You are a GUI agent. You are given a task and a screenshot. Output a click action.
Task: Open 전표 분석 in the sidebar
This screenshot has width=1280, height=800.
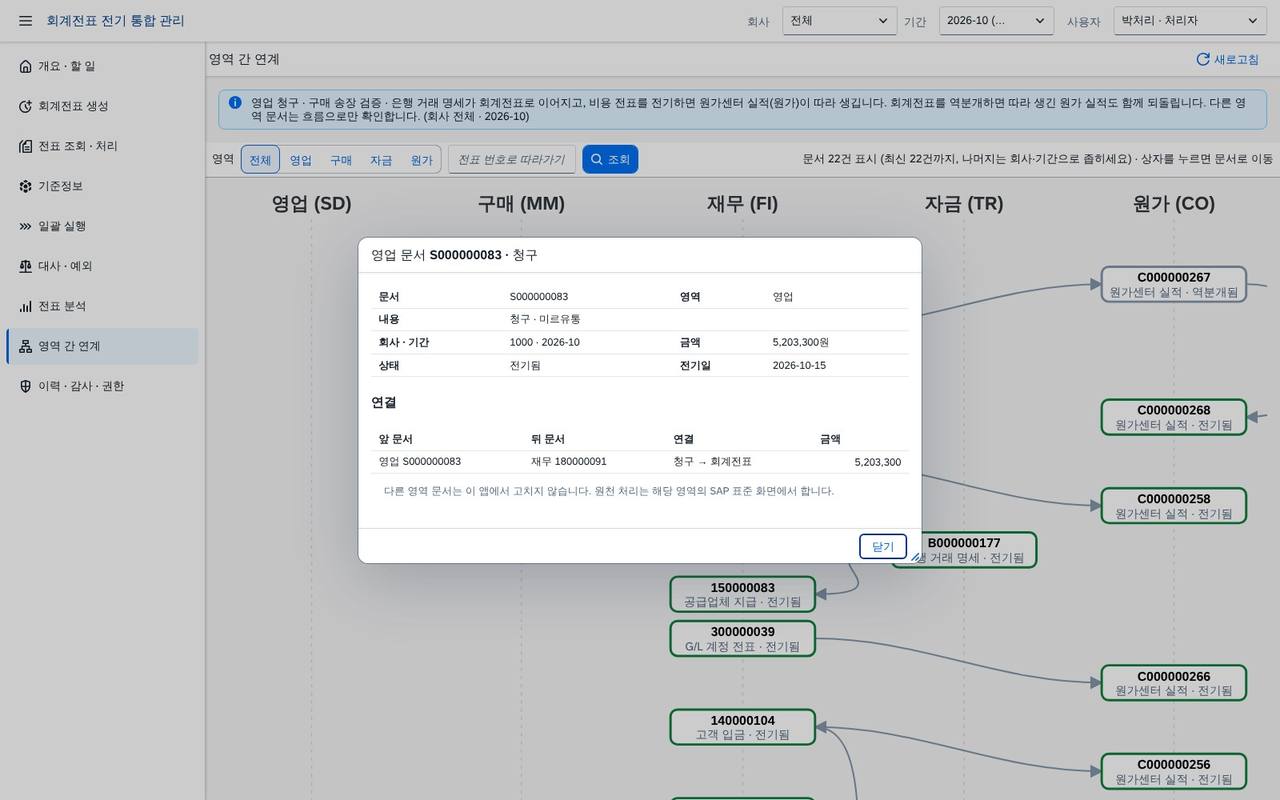[102, 306]
